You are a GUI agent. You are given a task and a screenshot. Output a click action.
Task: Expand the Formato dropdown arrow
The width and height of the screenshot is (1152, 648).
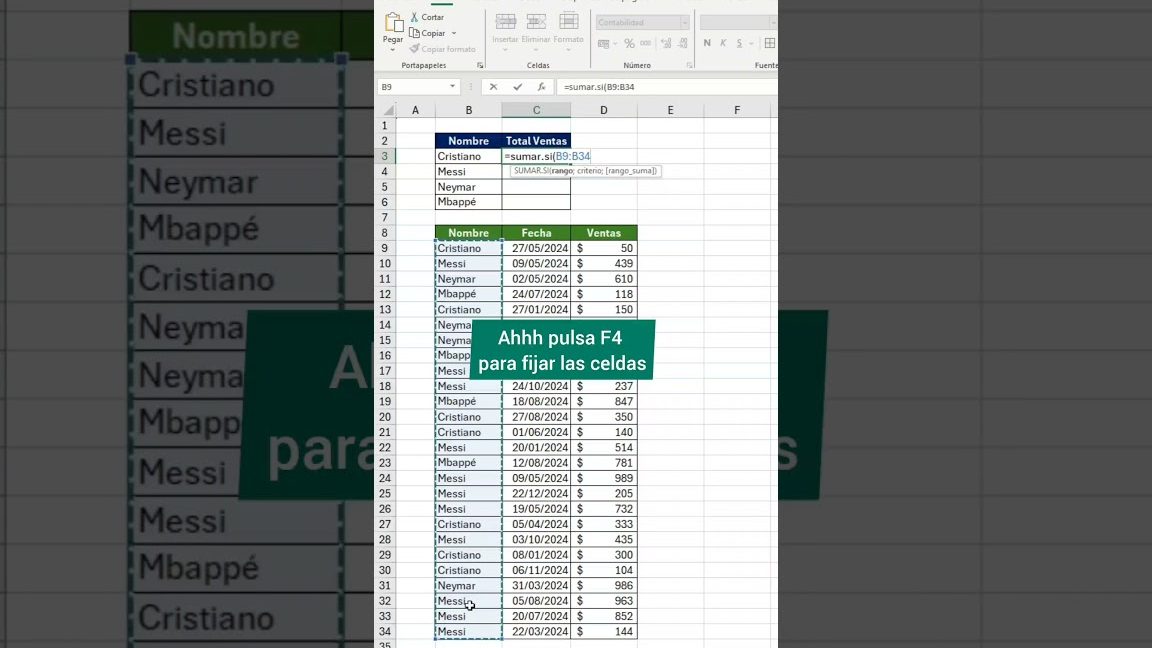(x=569, y=50)
